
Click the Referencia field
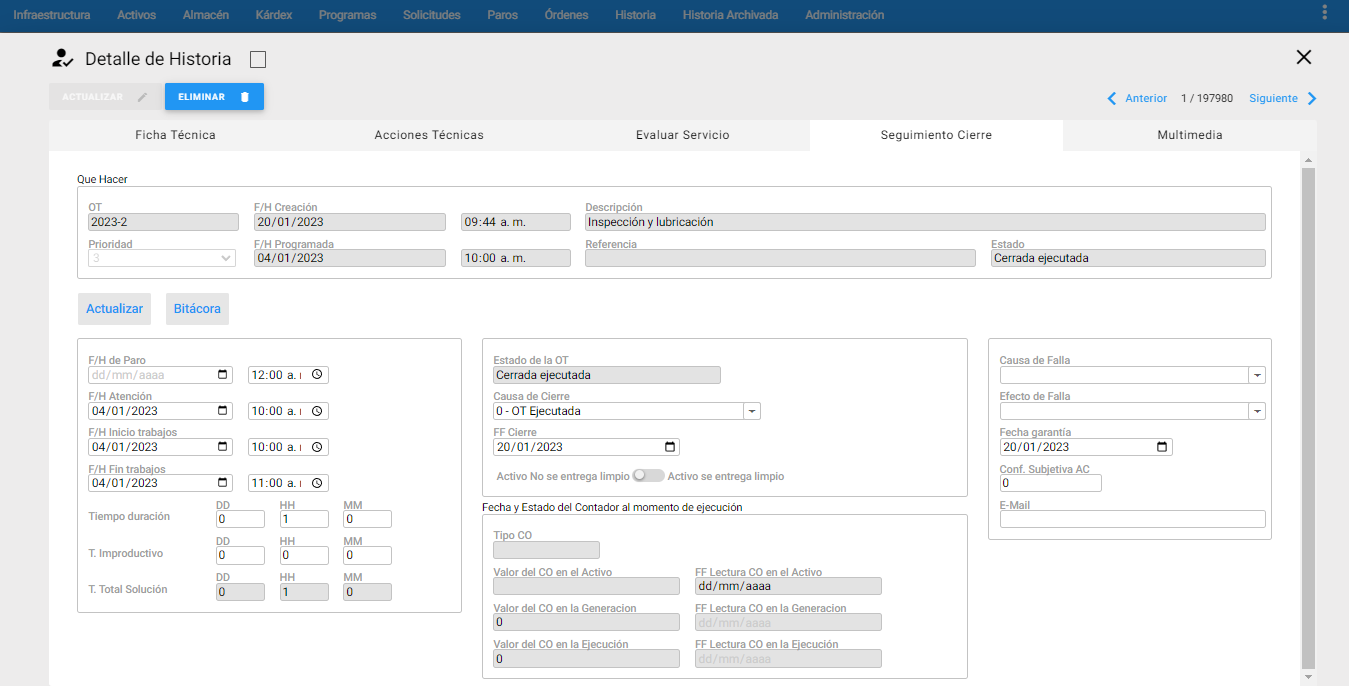(780, 258)
